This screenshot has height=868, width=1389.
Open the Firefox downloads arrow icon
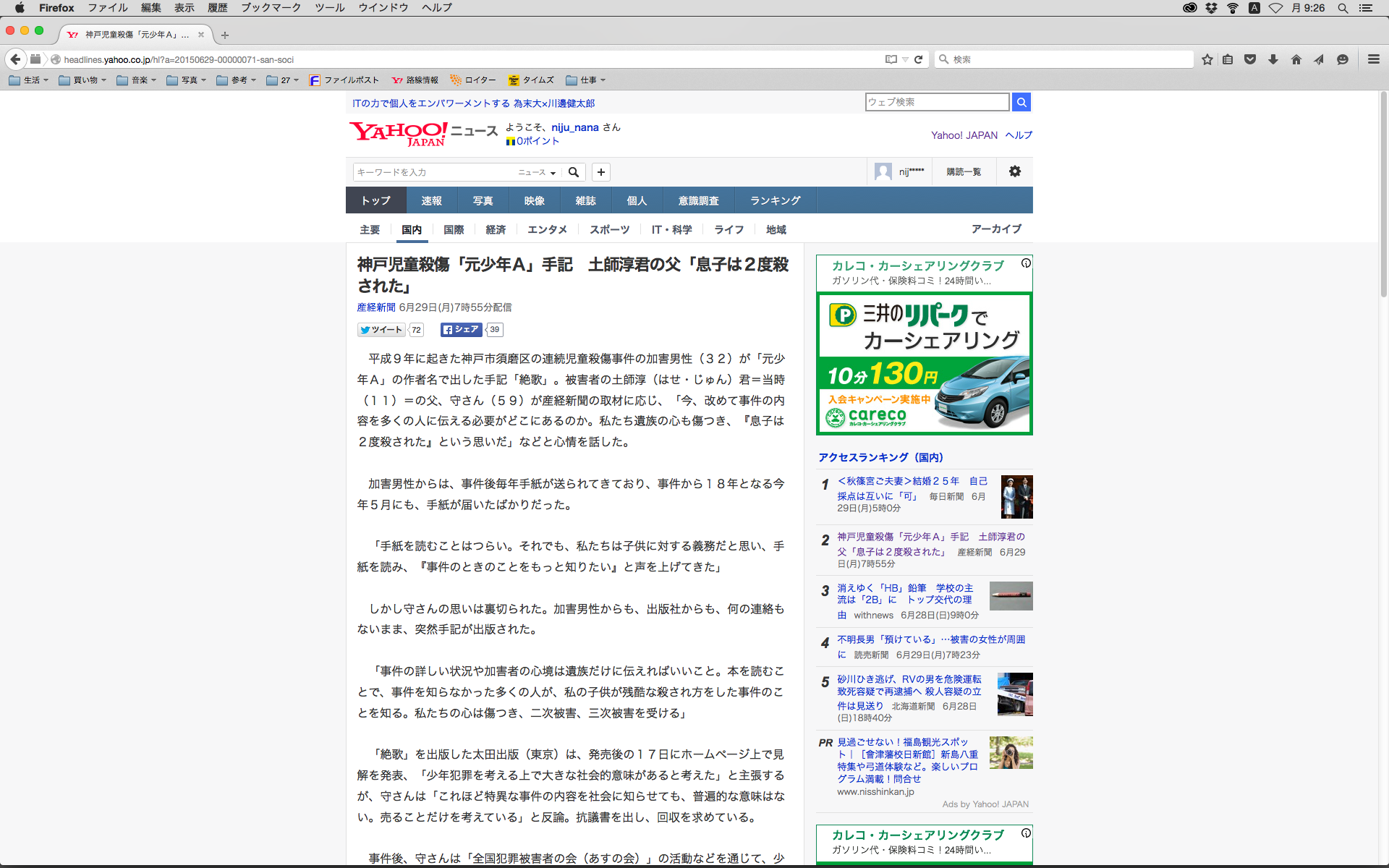pos(1273,59)
